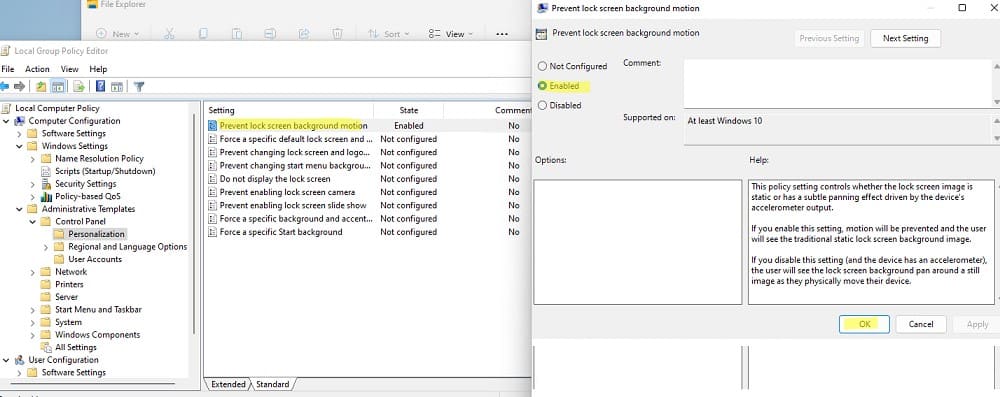Click the Help book toolbar icon
Image resolution: width=1000 pixels, height=397 pixels.
[100, 86]
